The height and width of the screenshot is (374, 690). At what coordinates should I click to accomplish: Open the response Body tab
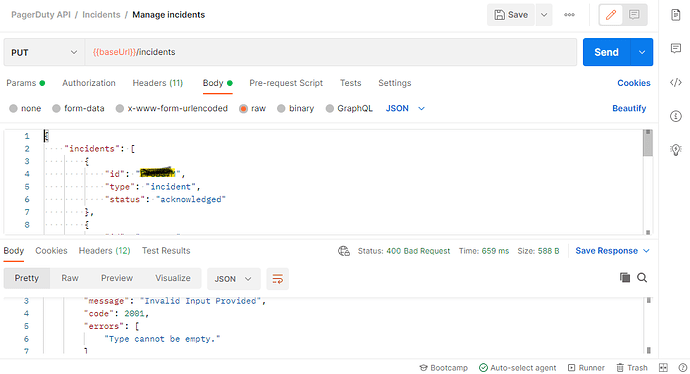14,251
